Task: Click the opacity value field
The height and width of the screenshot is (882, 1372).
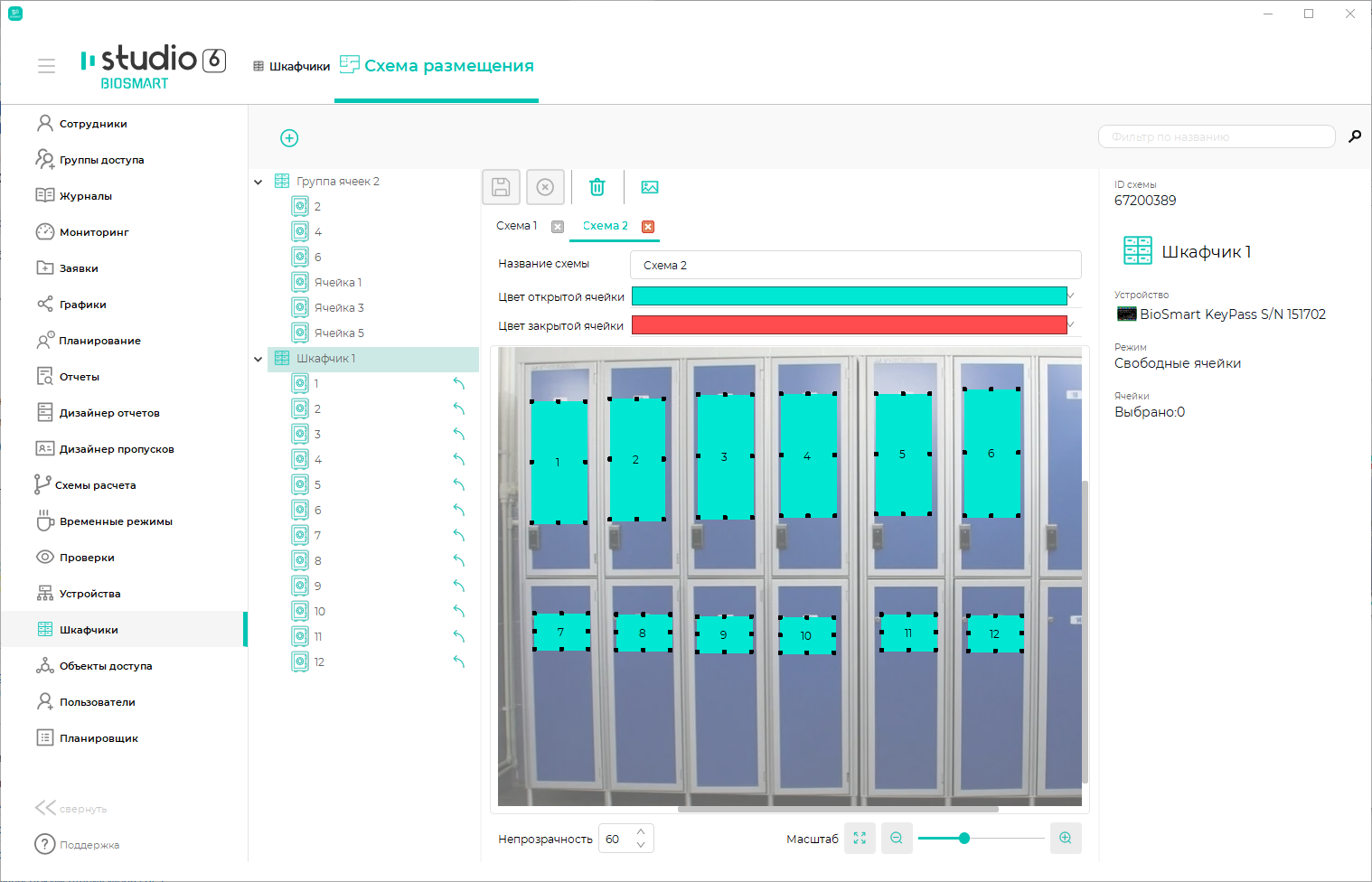Action: 616,839
